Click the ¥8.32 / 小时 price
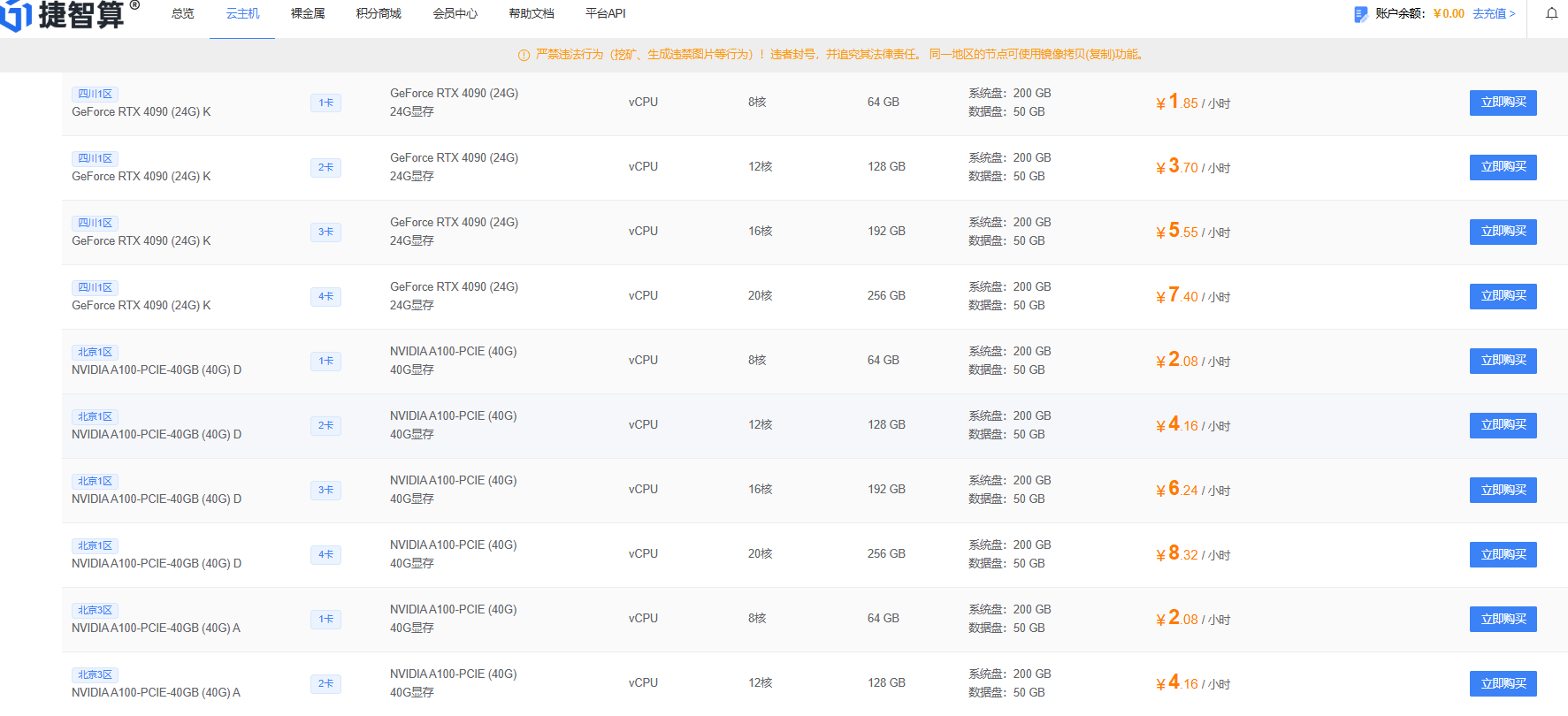Screen dimensions: 1568x716 [1192, 553]
